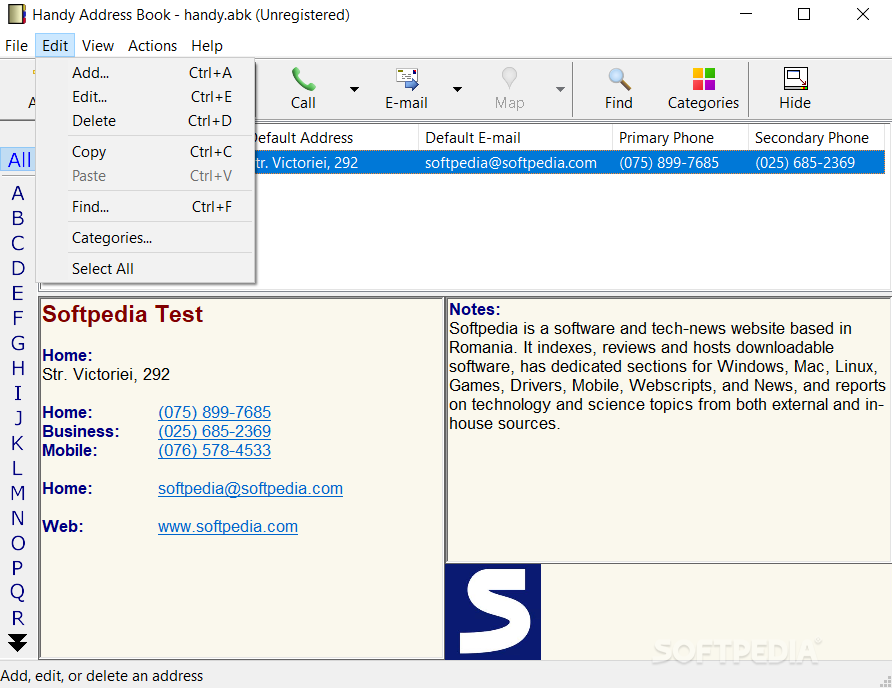Expand the Call button dropdown arrow
This screenshot has height=688, width=892.
point(354,89)
